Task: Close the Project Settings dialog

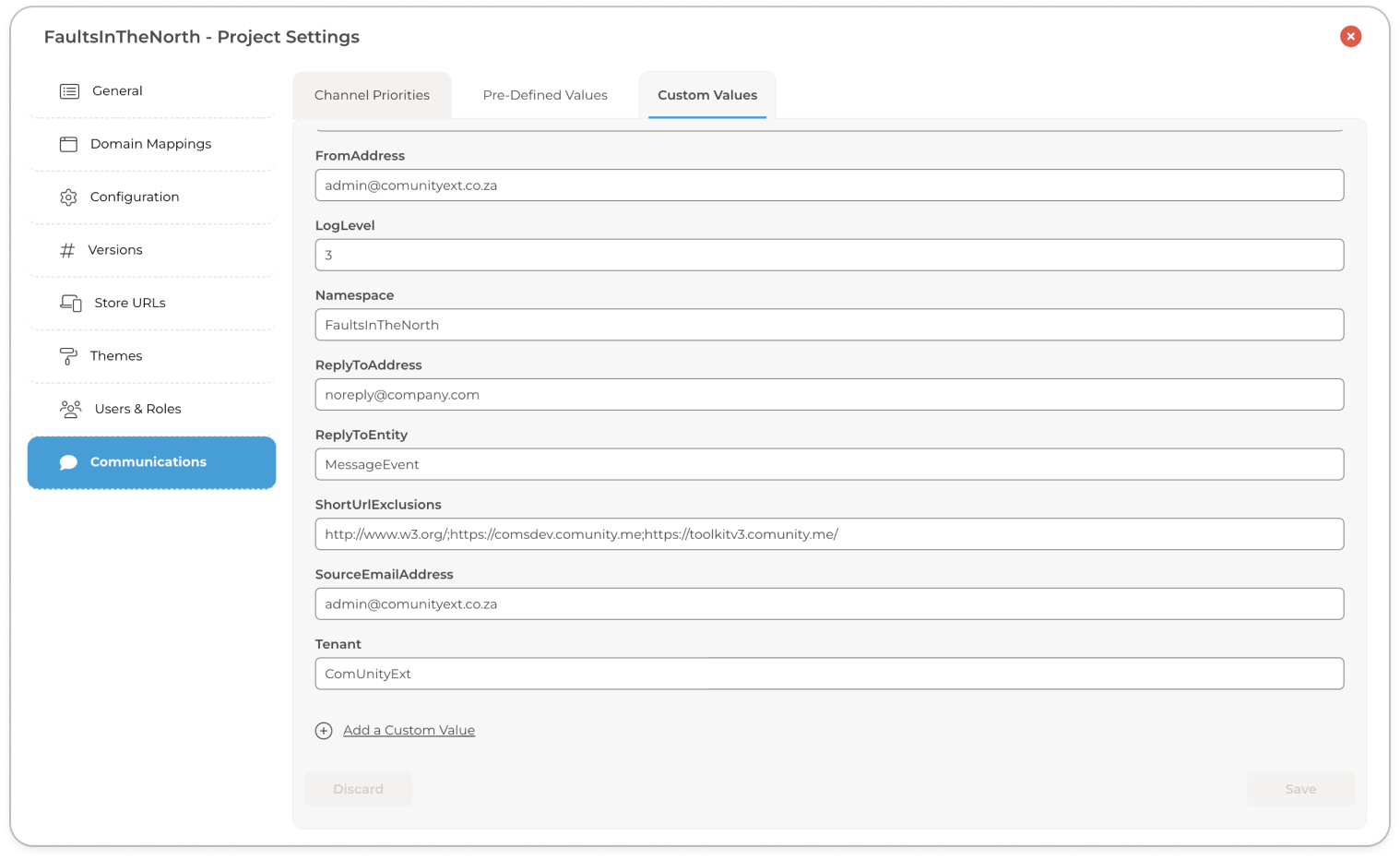Action: click(1350, 36)
